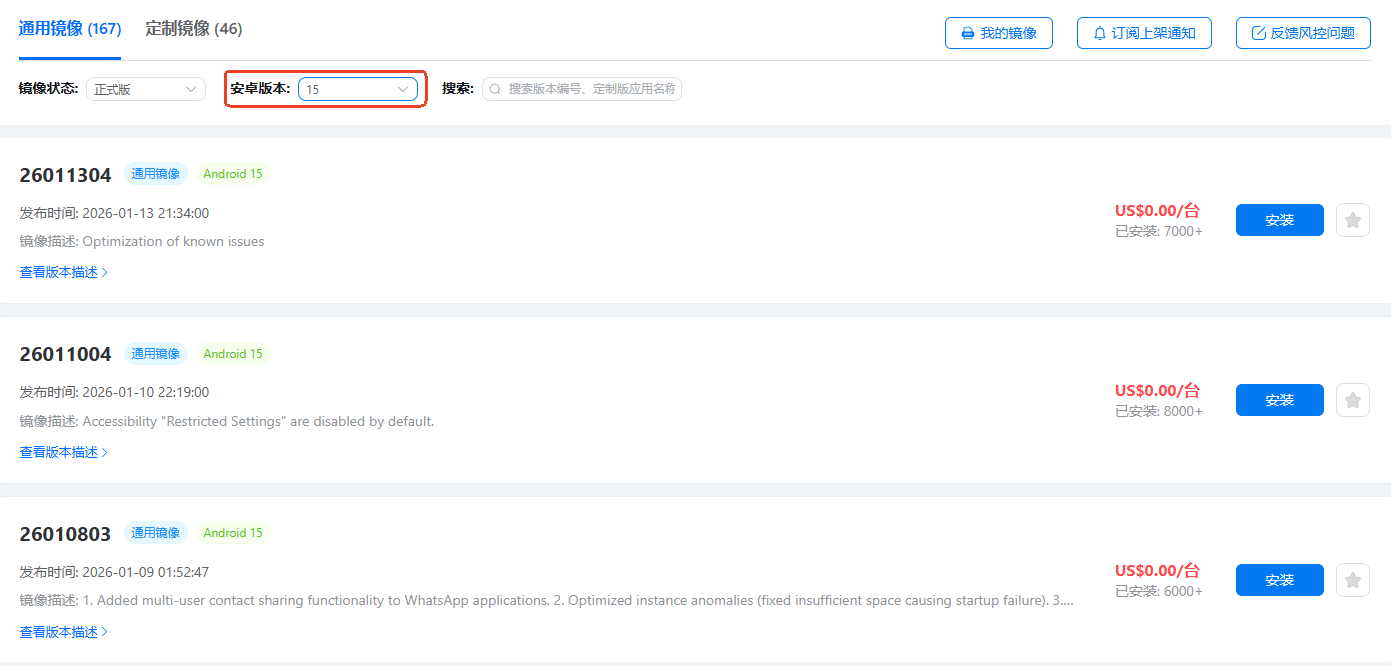Click the 通用镜像 tag beside 26011304

[x=156, y=174]
